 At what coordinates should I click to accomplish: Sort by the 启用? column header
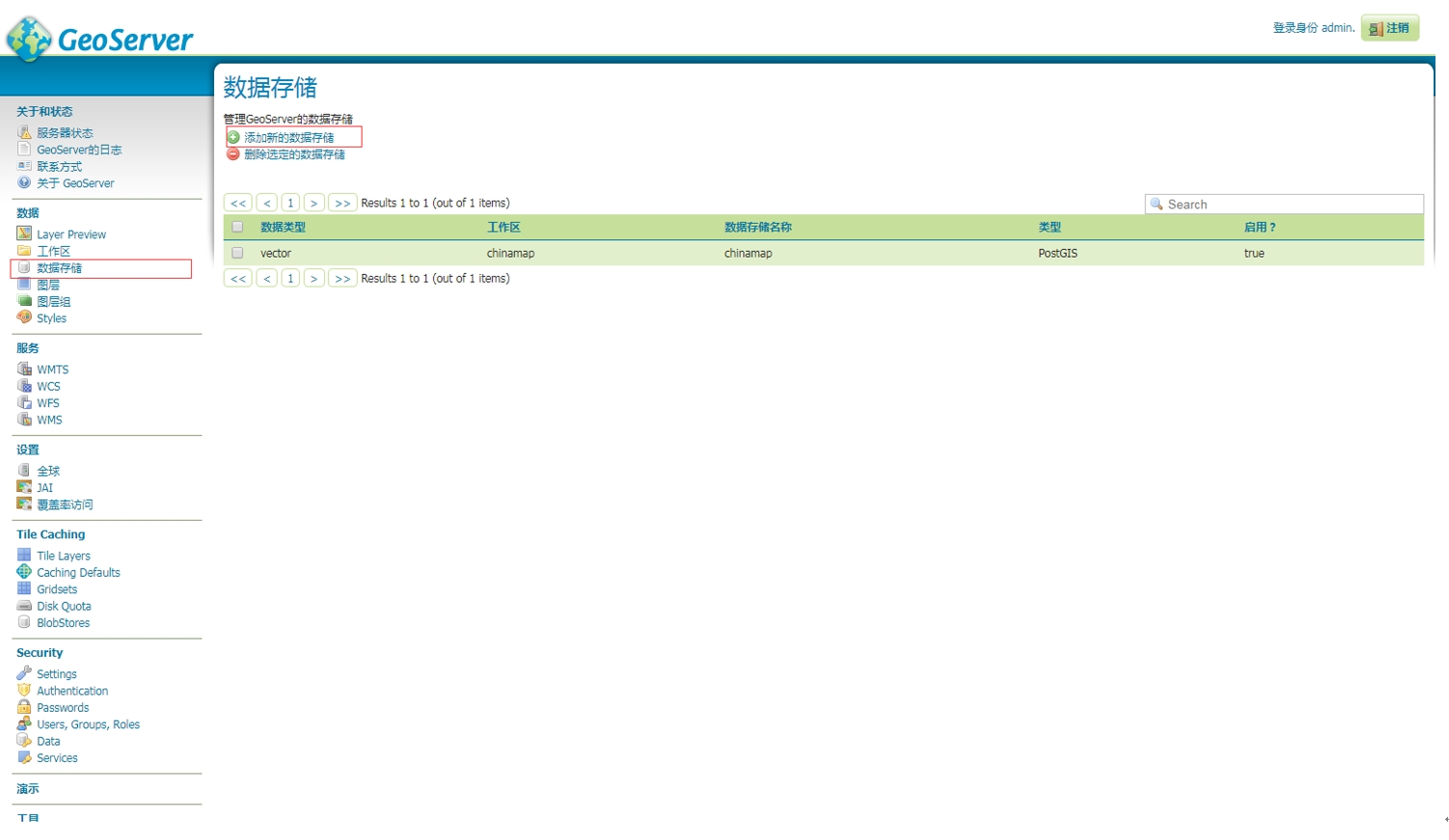(1259, 228)
